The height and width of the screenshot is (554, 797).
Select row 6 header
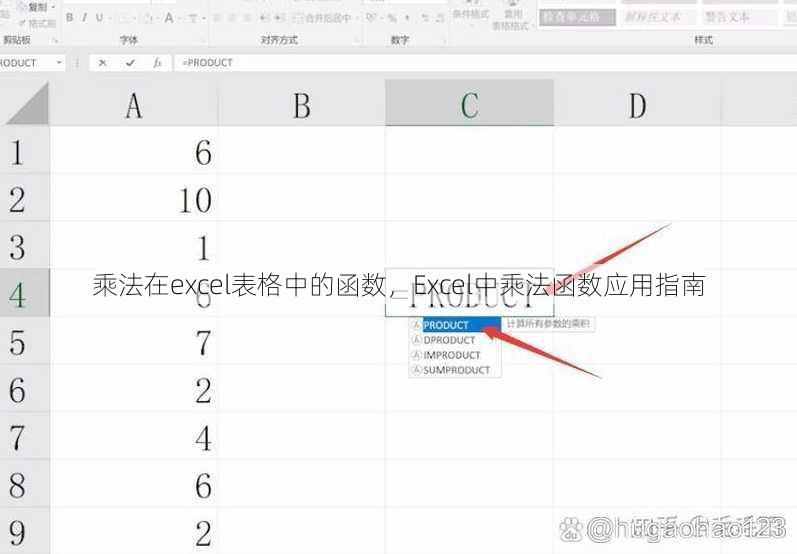(x=24, y=389)
